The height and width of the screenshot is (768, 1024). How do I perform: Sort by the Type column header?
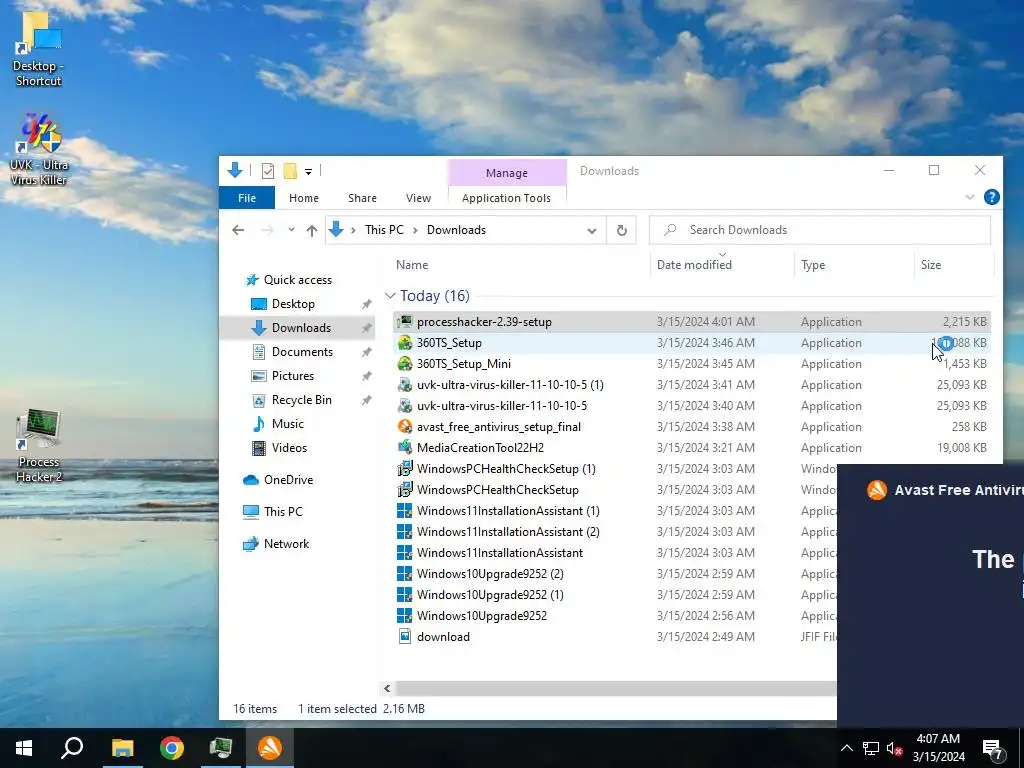tap(813, 264)
